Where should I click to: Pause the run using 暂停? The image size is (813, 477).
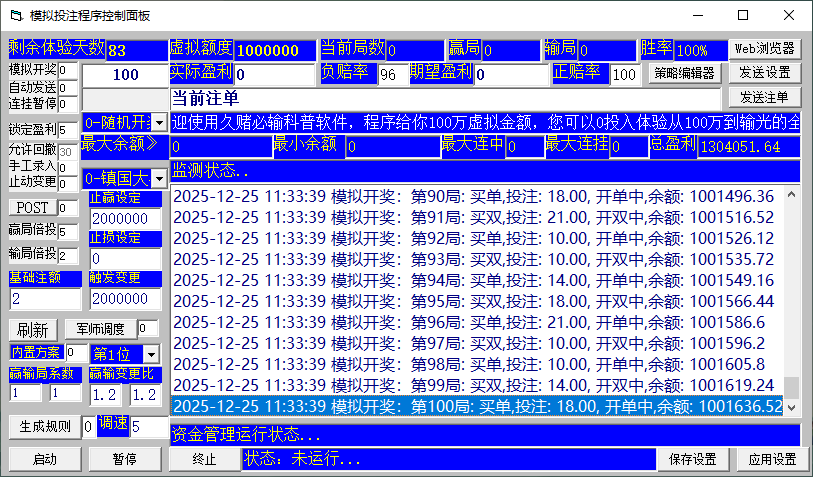pyautogui.click(x=124, y=459)
